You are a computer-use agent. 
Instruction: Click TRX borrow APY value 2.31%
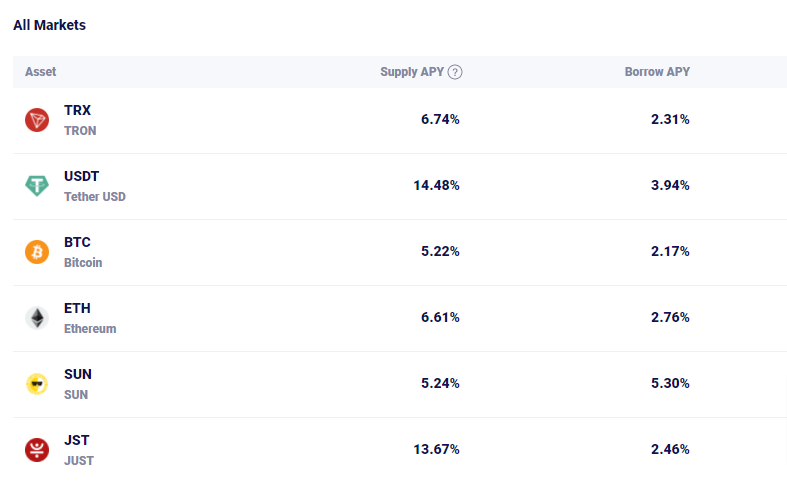pyautogui.click(x=670, y=119)
